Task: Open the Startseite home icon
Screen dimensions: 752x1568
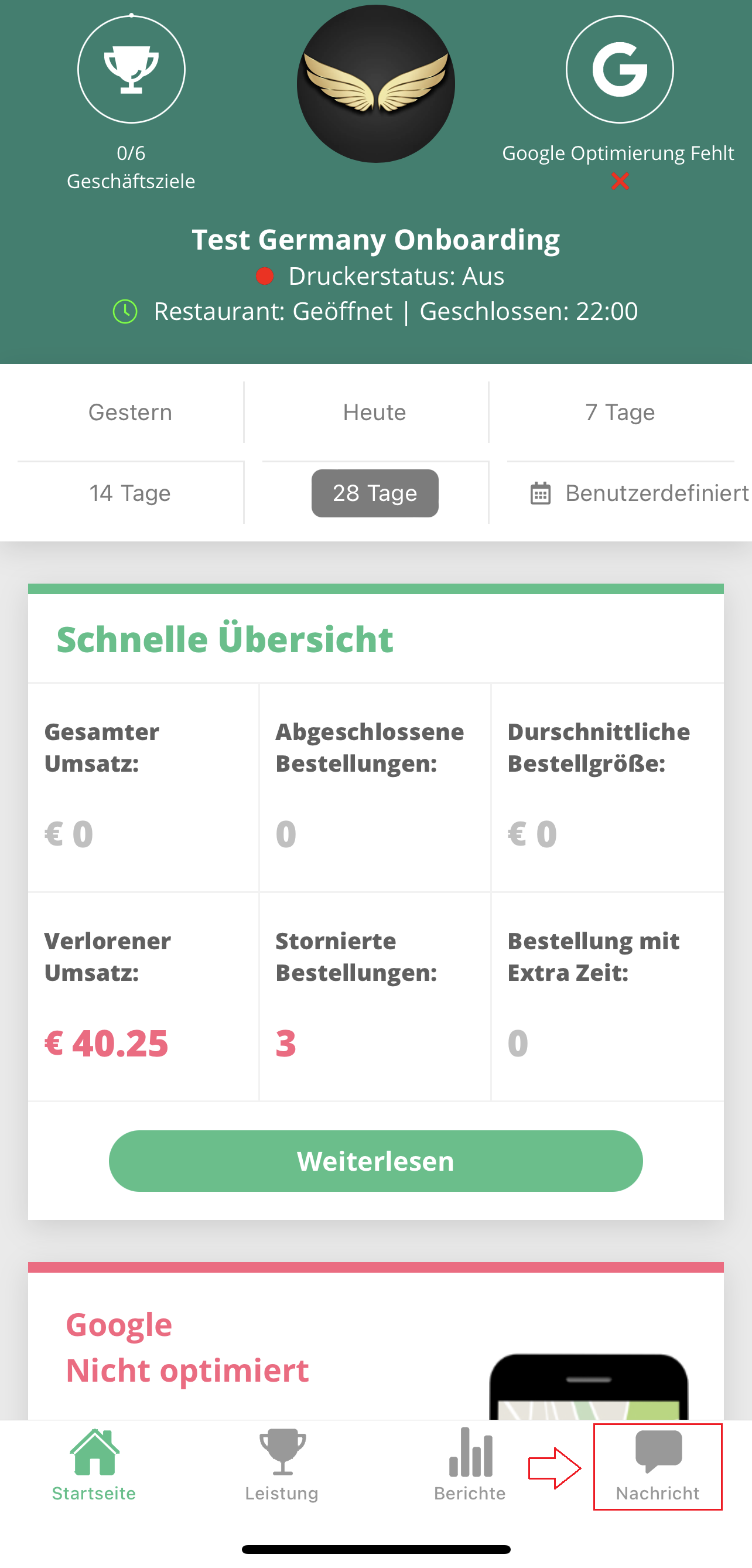Action: point(94,1453)
